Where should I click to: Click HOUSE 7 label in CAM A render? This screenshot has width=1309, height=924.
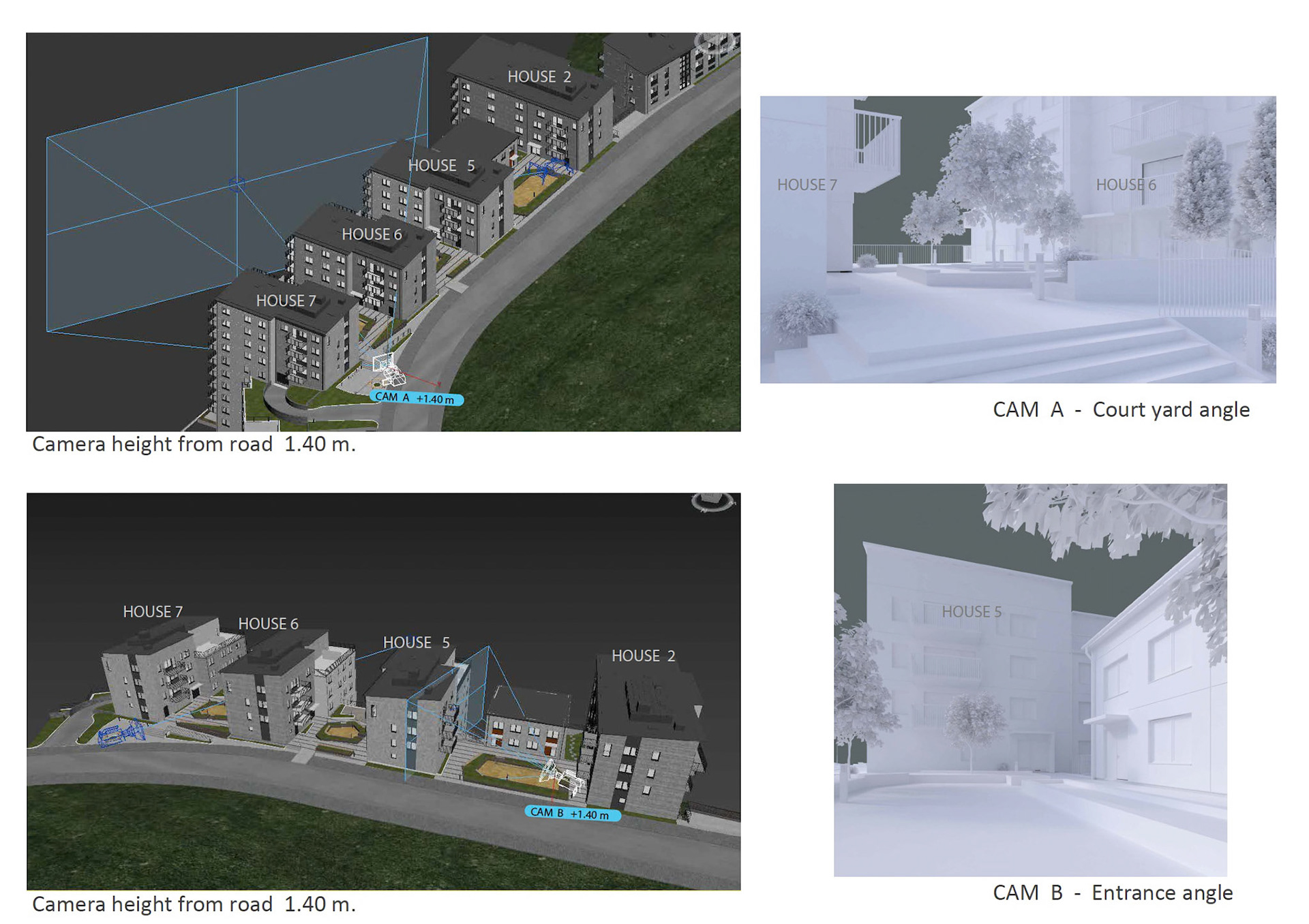coord(807,185)
